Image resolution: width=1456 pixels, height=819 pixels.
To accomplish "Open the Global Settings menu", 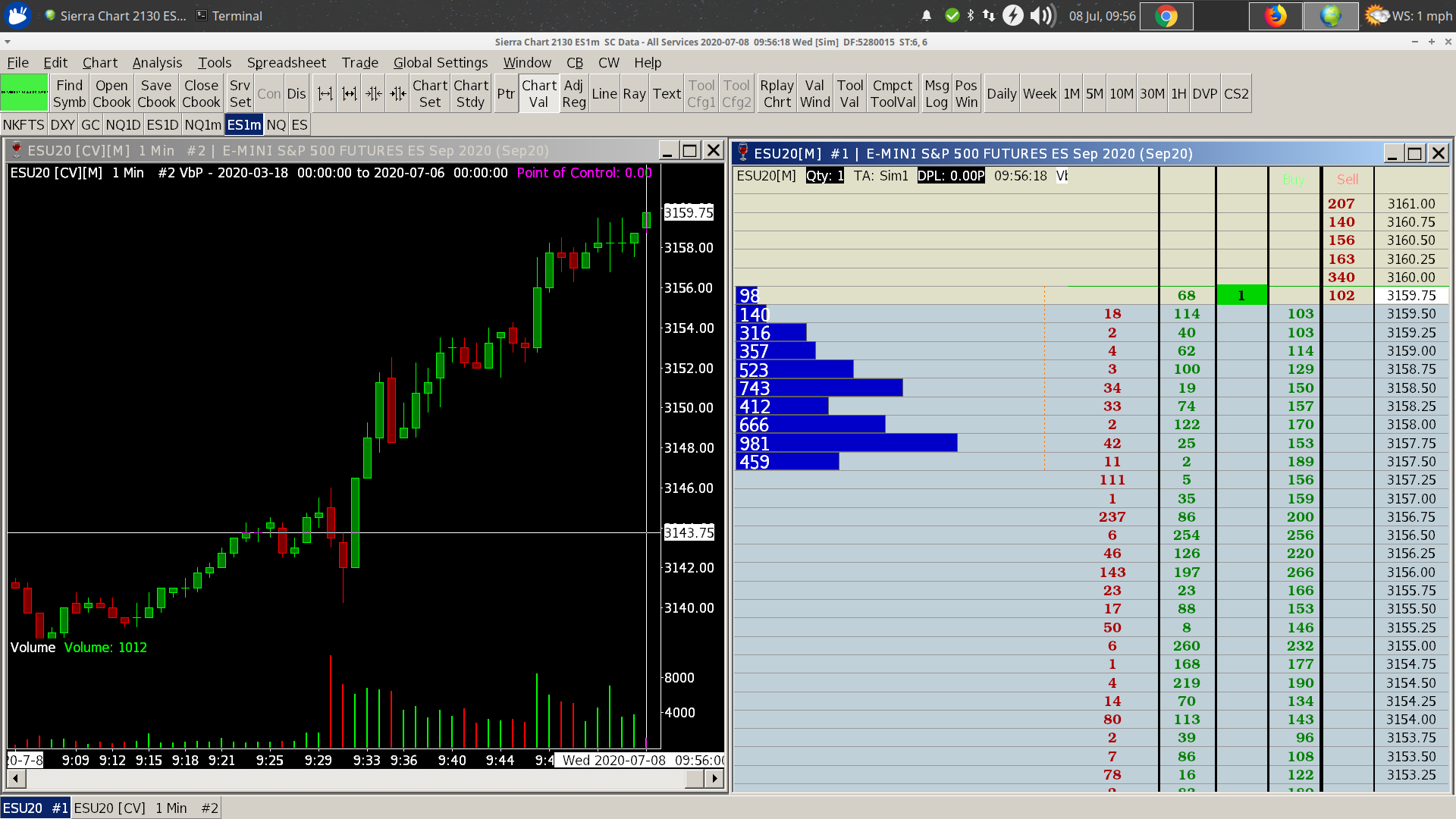I will 440,62.
